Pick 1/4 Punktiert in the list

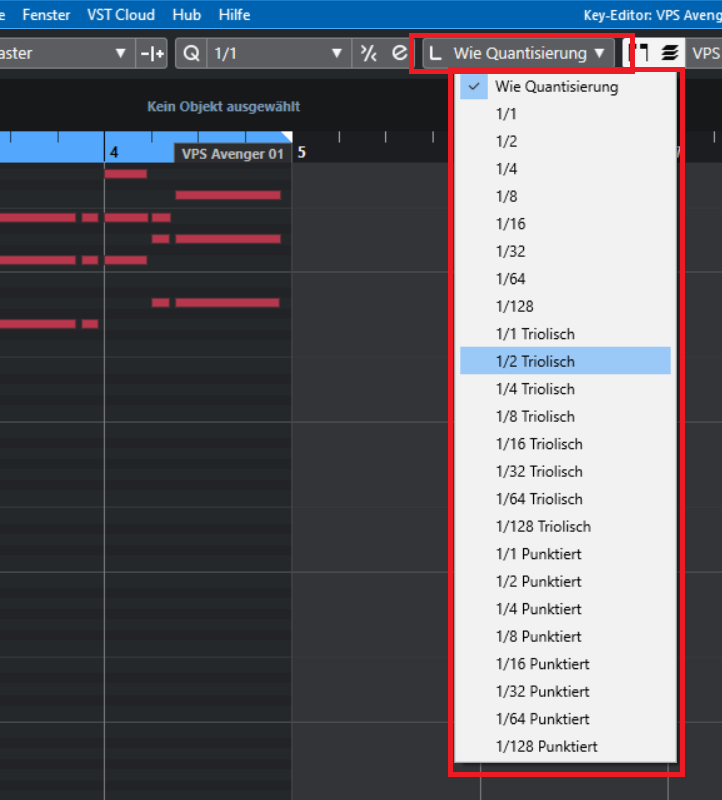click(x=538, y=609)
